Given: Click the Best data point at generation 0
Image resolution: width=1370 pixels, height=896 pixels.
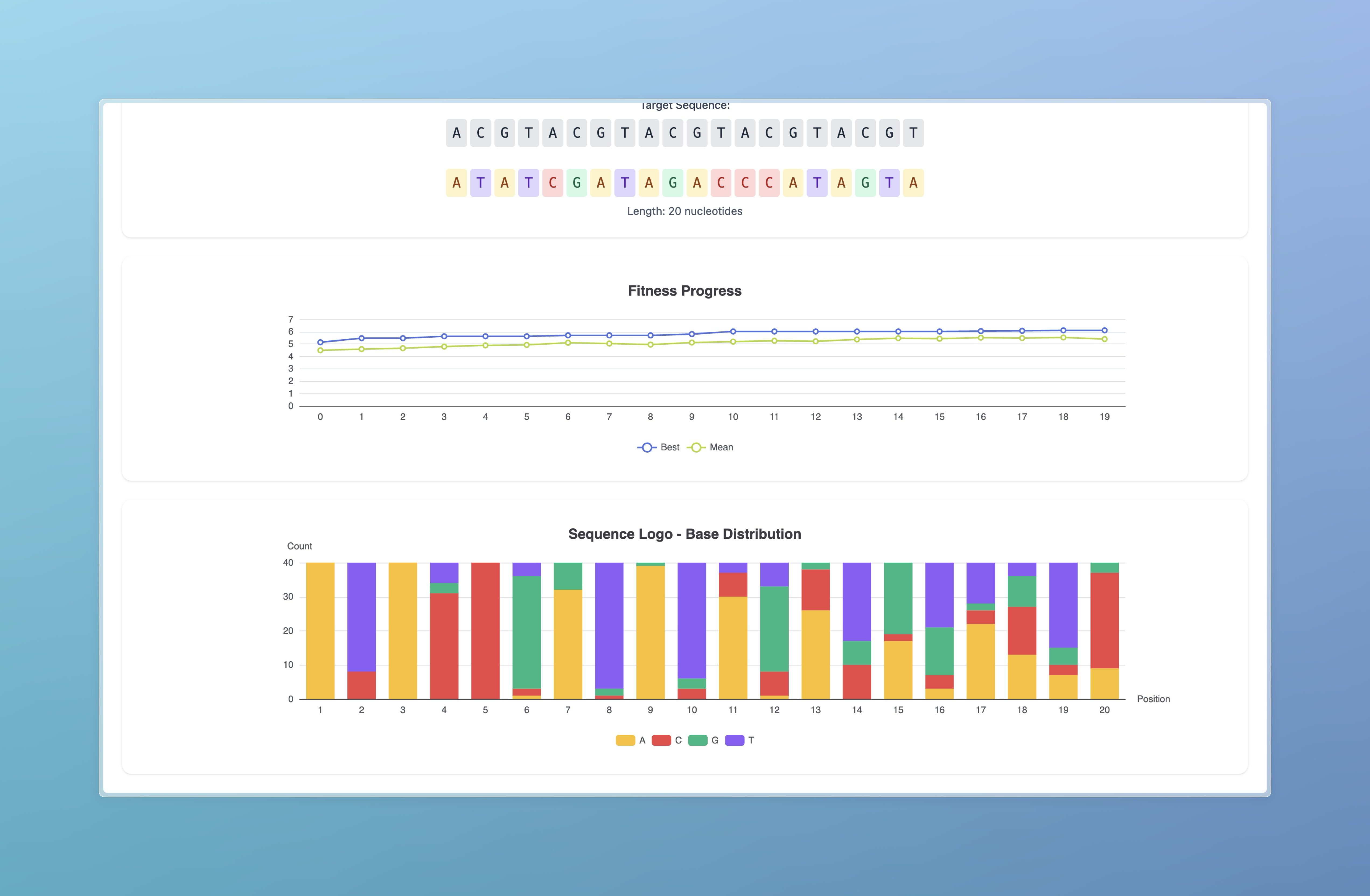Looking at the screenshot, I should (321, 342).
